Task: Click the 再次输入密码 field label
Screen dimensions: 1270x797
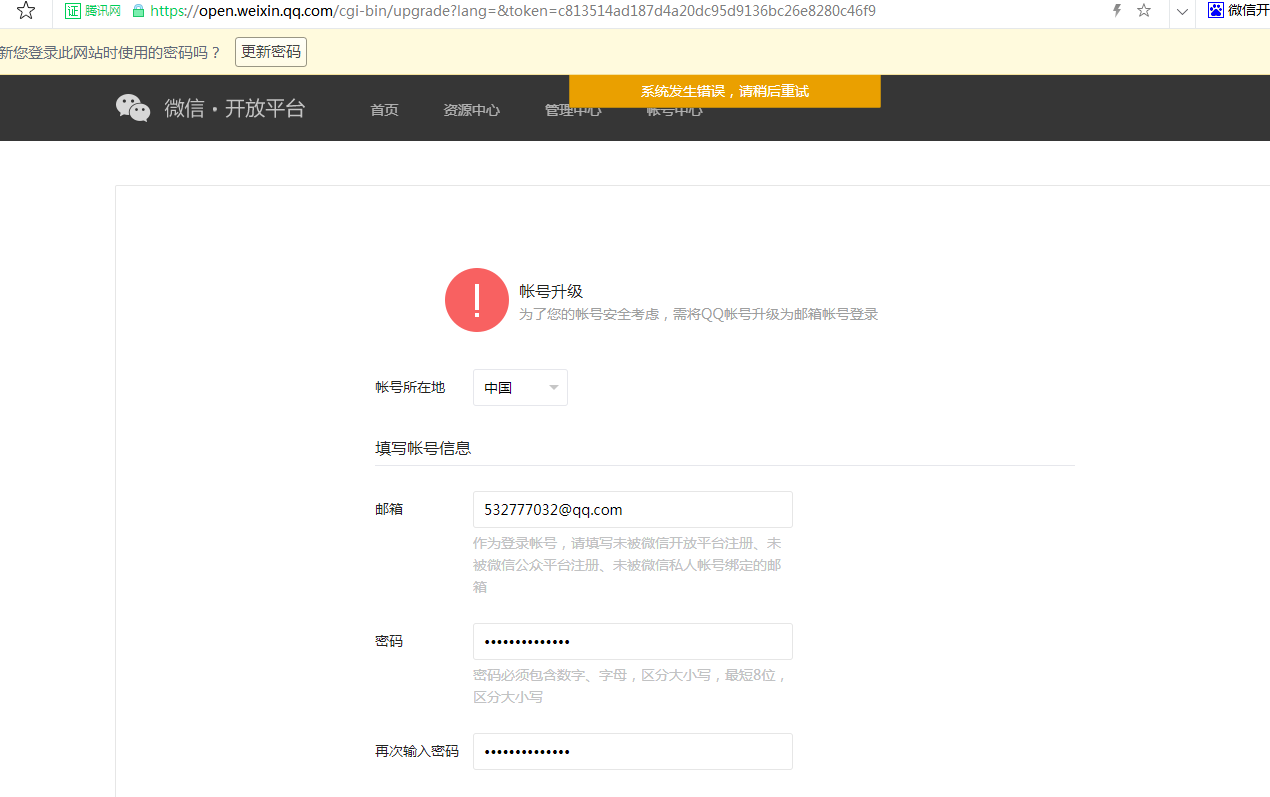Action: [x=417, y=751]
